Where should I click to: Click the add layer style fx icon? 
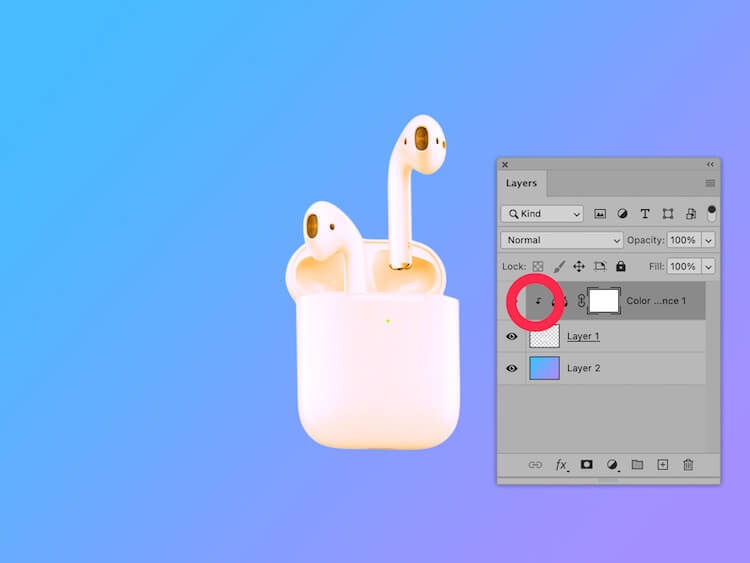[562, 465]
